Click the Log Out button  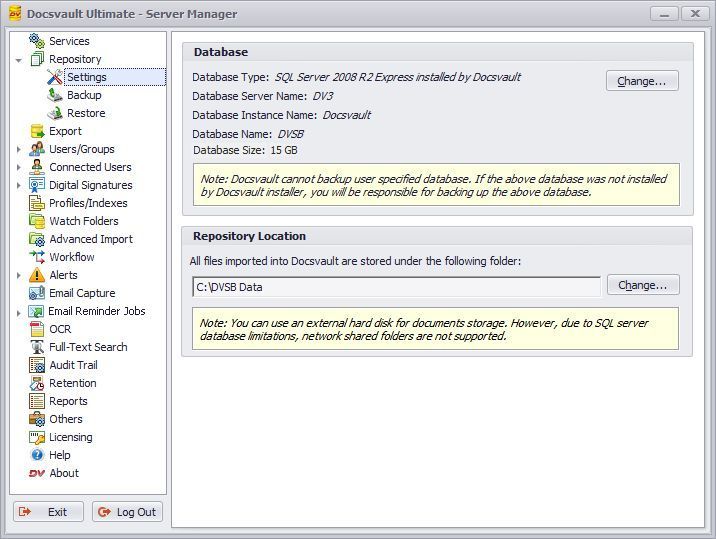coord(127,512)
